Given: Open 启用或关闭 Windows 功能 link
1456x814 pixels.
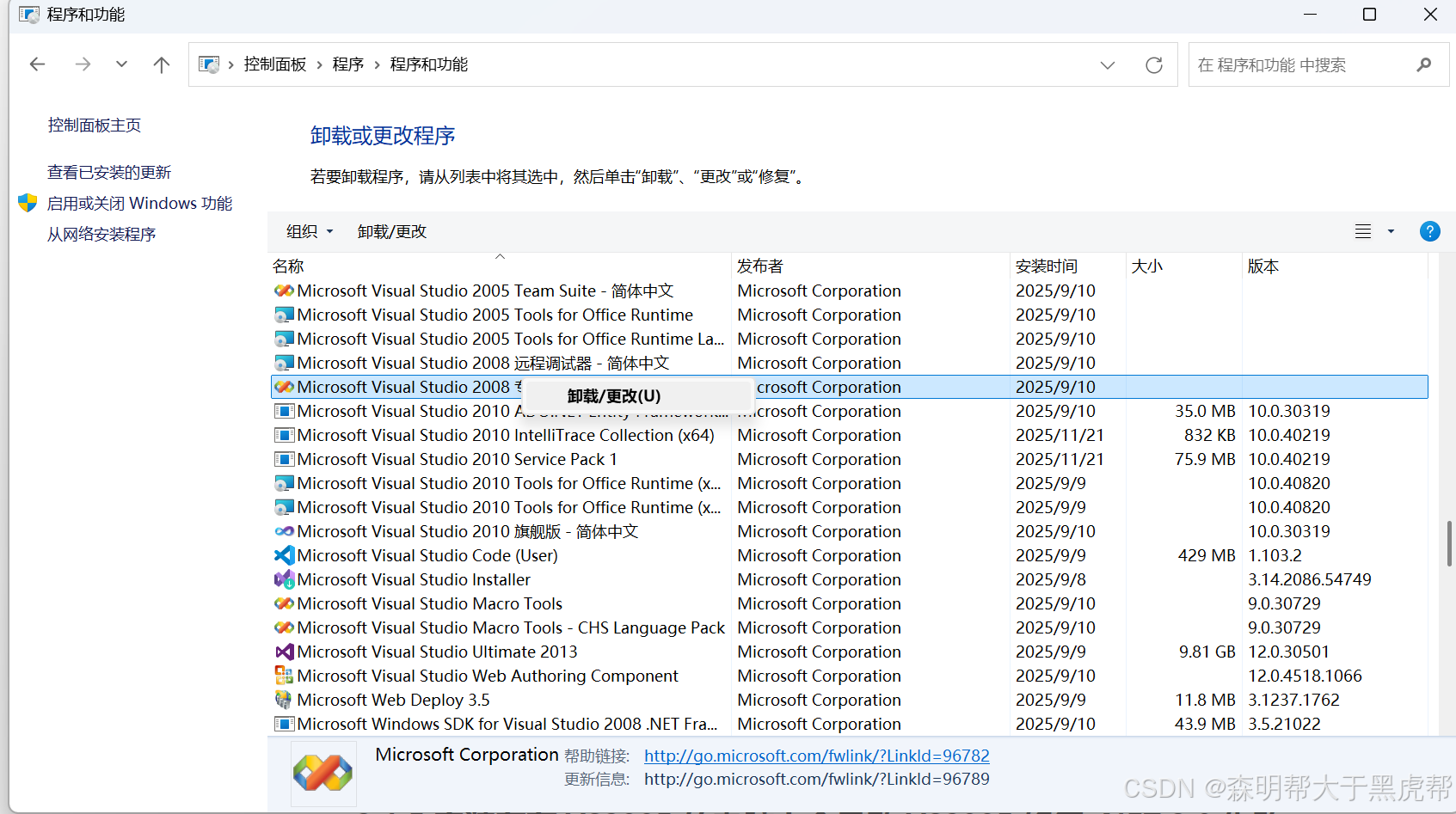Looking at the screenshot, I should [x=140, y=204].
